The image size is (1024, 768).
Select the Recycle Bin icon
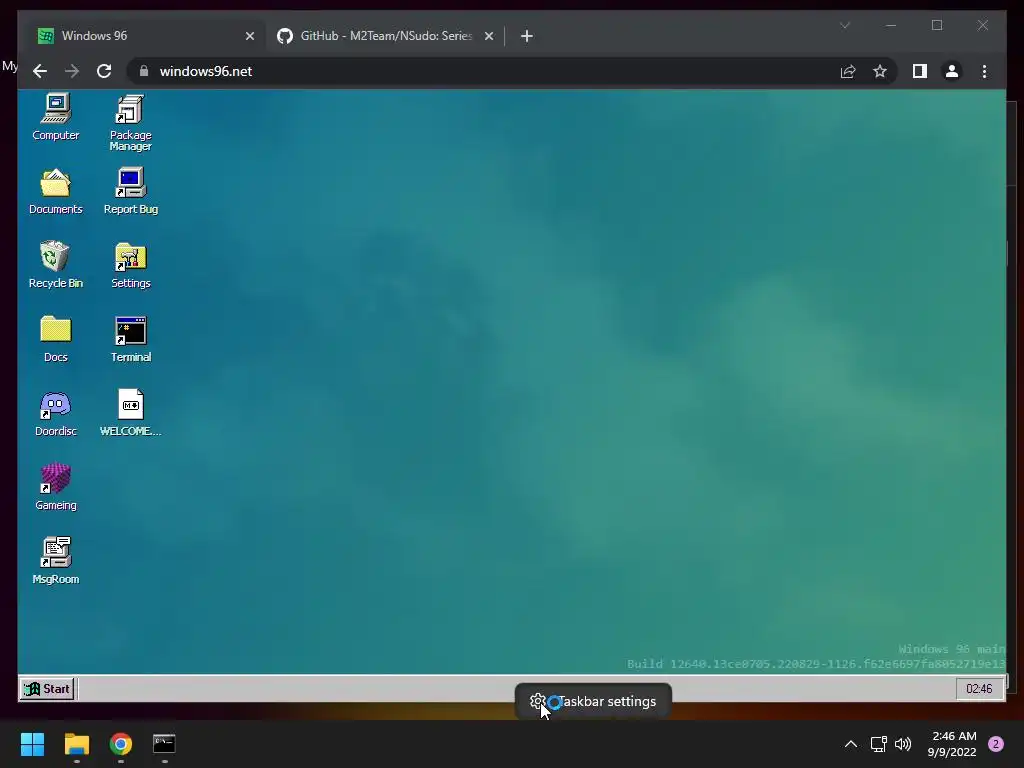56,266
